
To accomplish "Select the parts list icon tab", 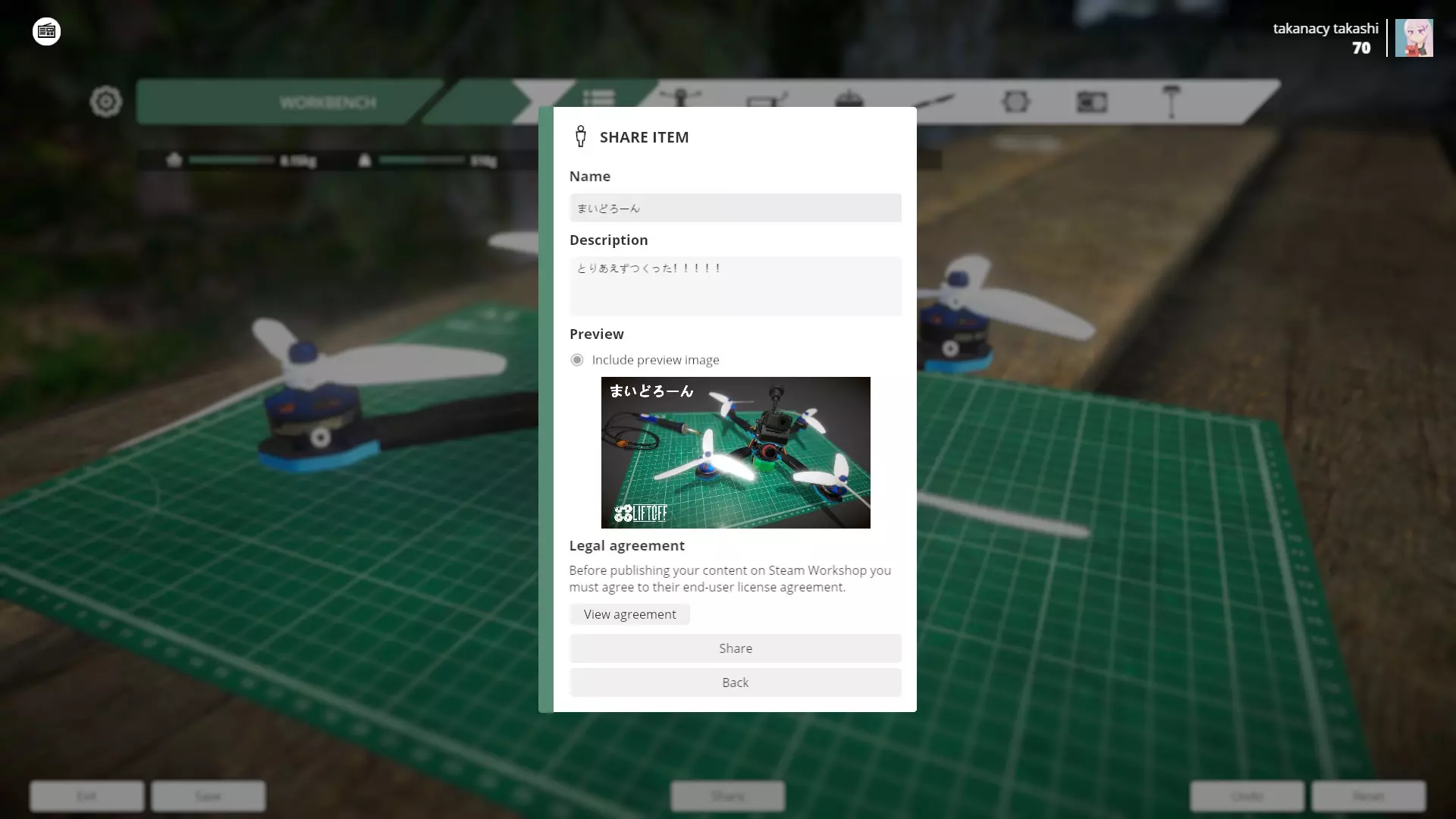I will 598,97.
